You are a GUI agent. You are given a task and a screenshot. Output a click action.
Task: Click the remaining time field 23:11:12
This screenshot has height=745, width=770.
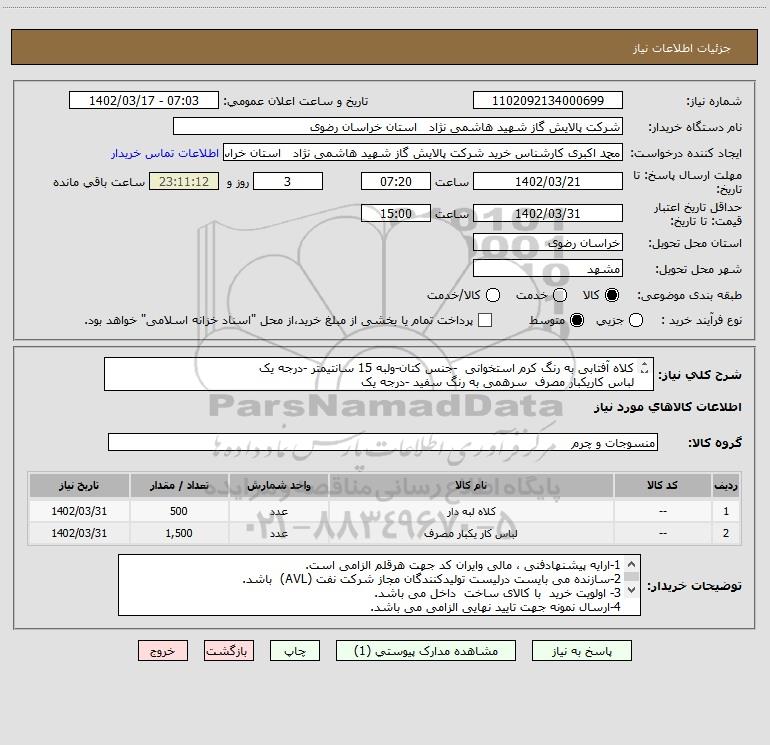[184, 181]
